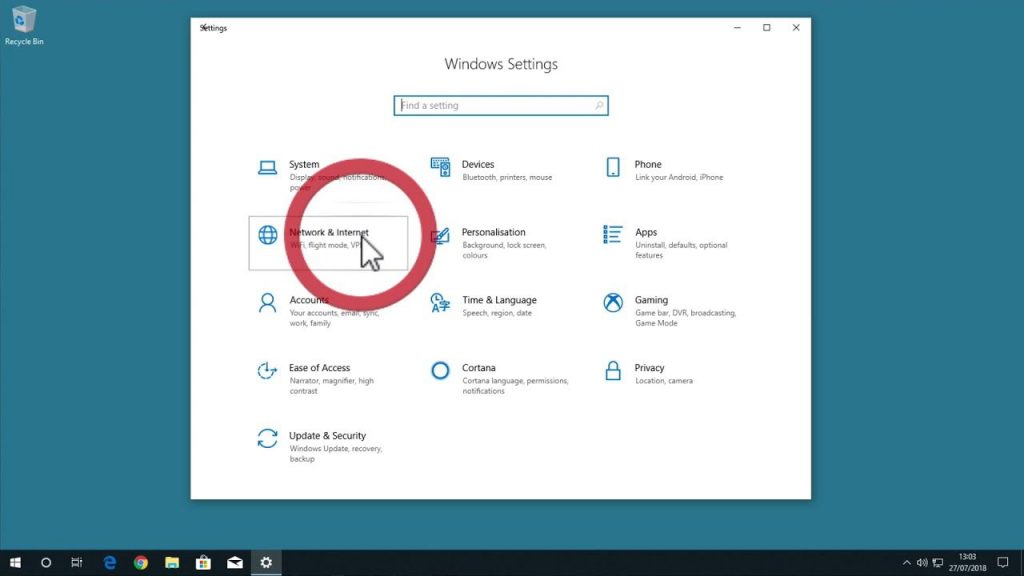The height and width of the screenshot is (576, 1024).
Task: Open File Explorer from the taskbar
Action: [172, 562]
